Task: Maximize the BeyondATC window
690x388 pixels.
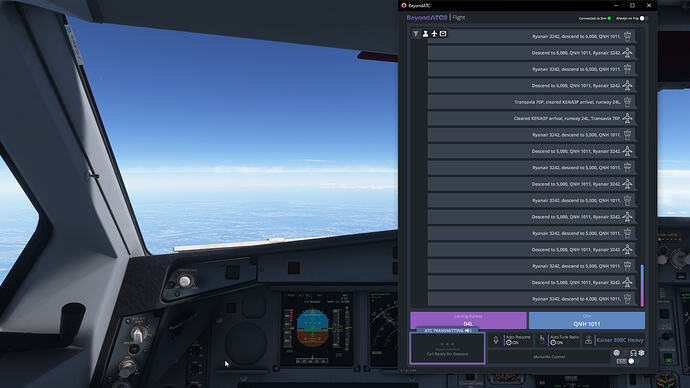Action: click(632, 5)
